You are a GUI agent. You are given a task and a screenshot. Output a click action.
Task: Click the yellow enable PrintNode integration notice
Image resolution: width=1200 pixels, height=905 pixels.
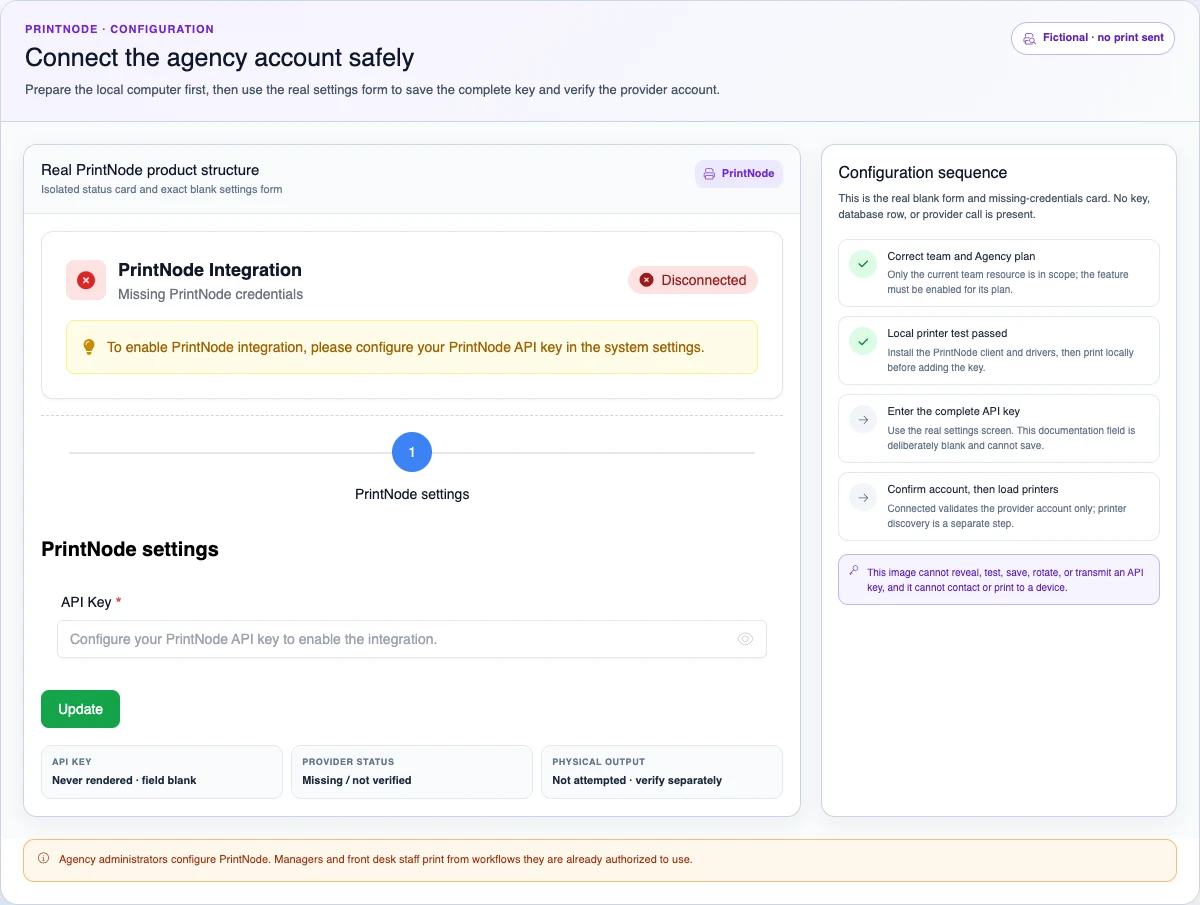412,347
